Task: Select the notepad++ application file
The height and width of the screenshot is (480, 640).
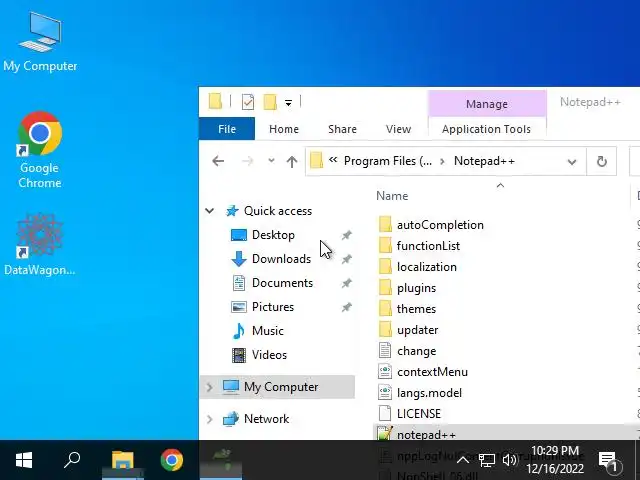Action: [426, 434]
